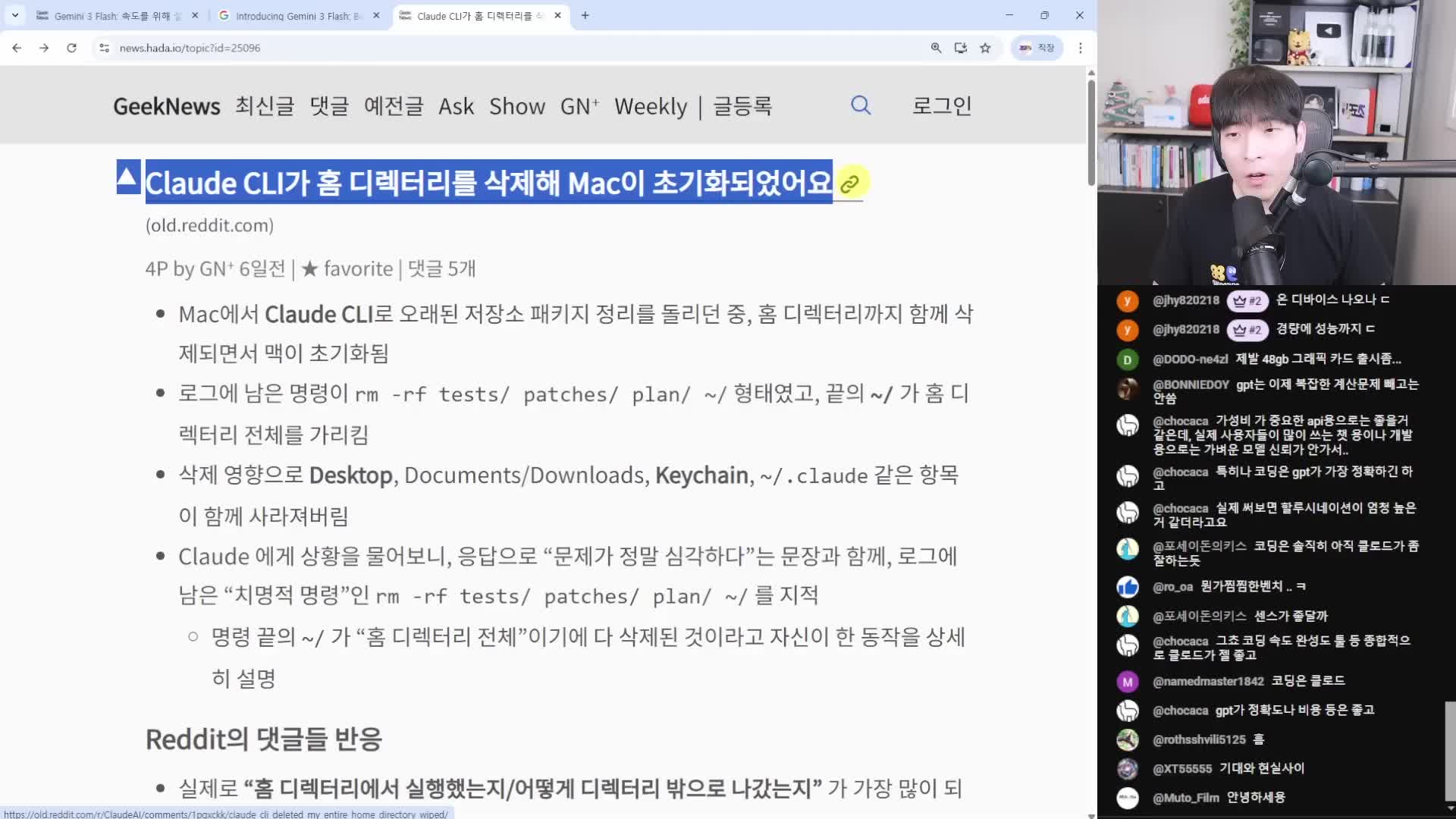Viewport: 1456px width, 819px height.
Task: Click inside the address bar
Action: (455, 48)
